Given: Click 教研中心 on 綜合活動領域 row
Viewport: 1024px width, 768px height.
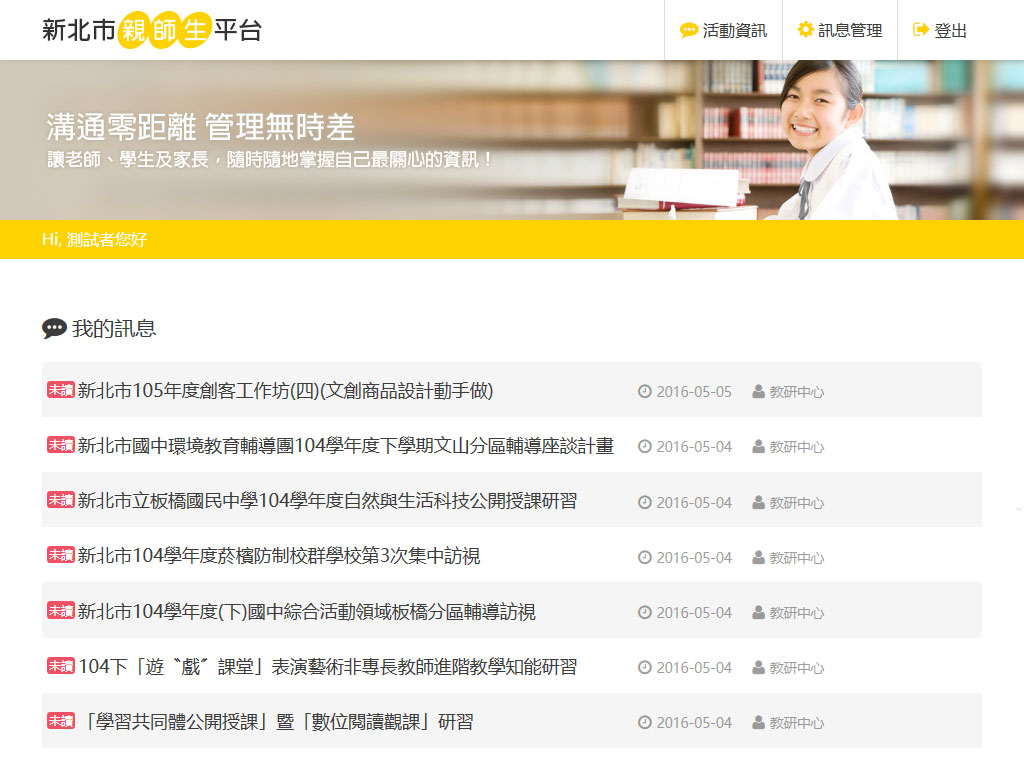Looking at the screenshot, I should 797,613.
